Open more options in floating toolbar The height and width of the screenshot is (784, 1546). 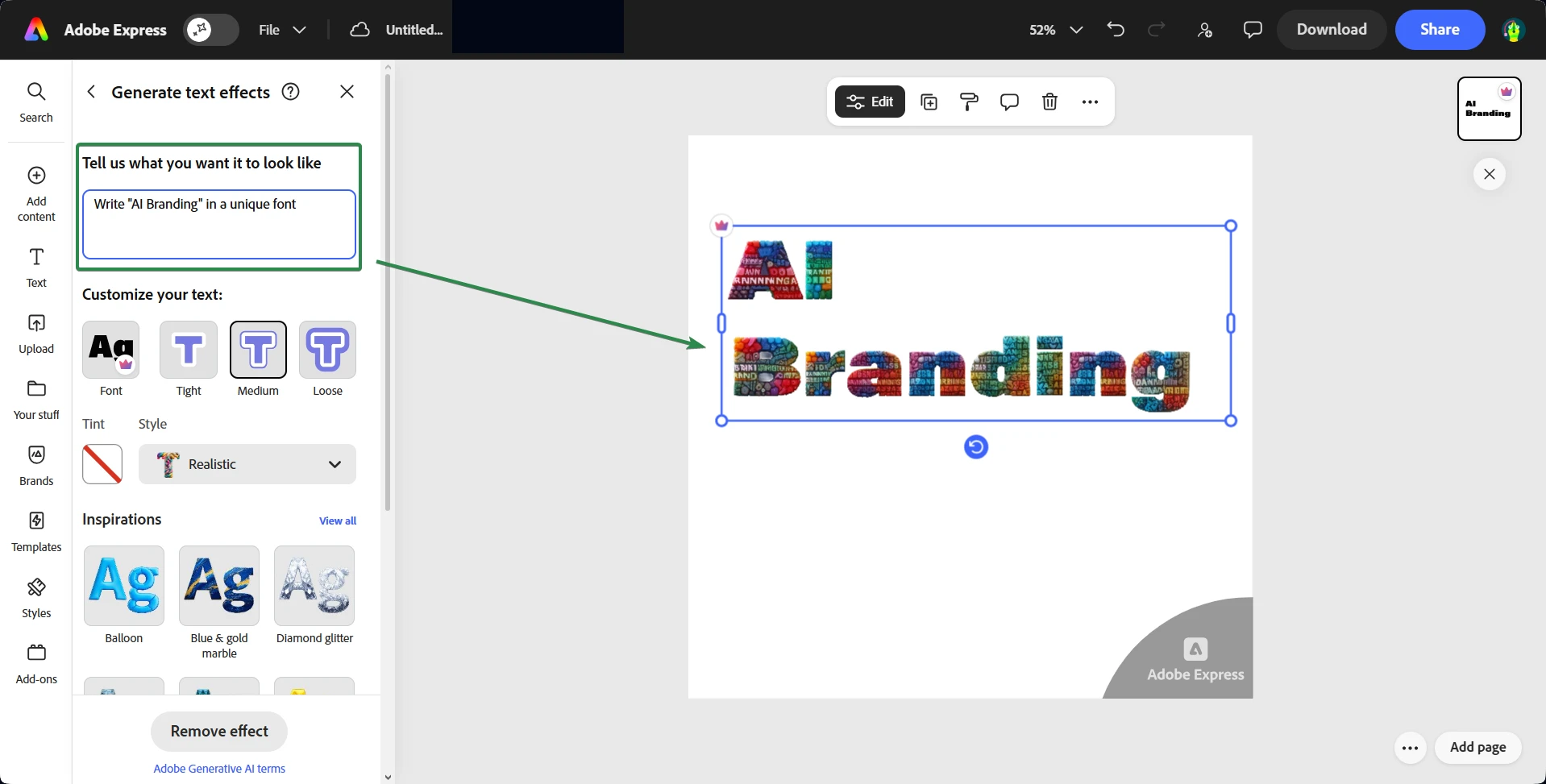(1090, 102)
